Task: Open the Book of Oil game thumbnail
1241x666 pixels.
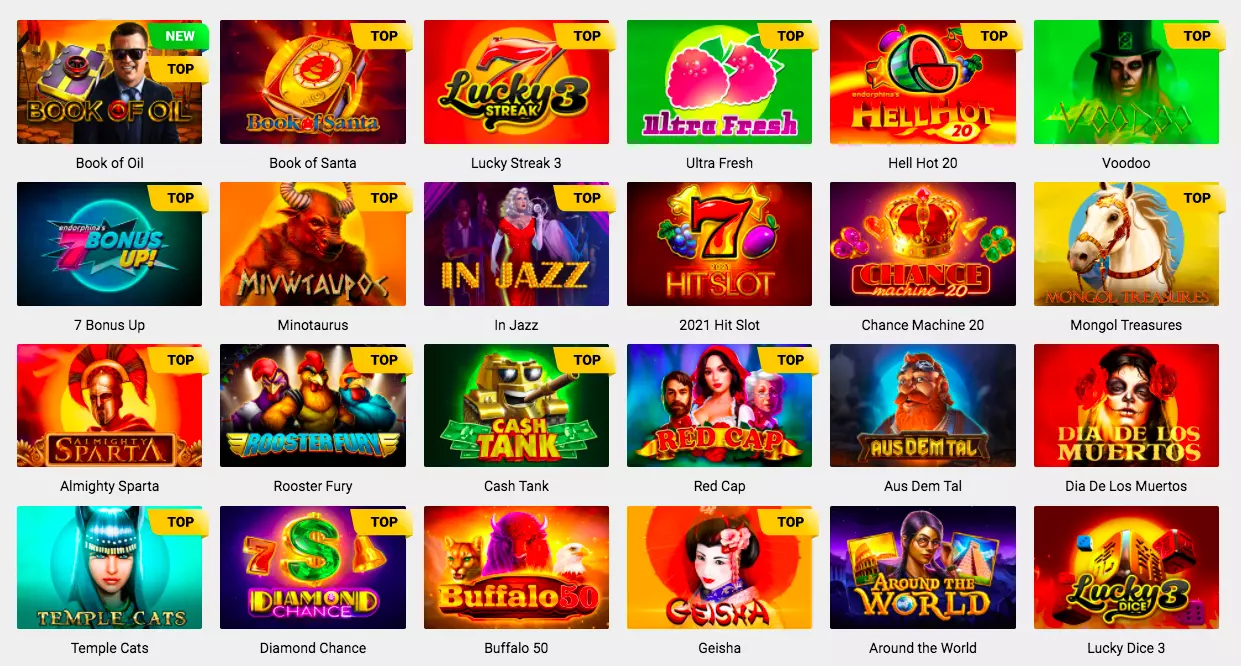Action: 110,82
